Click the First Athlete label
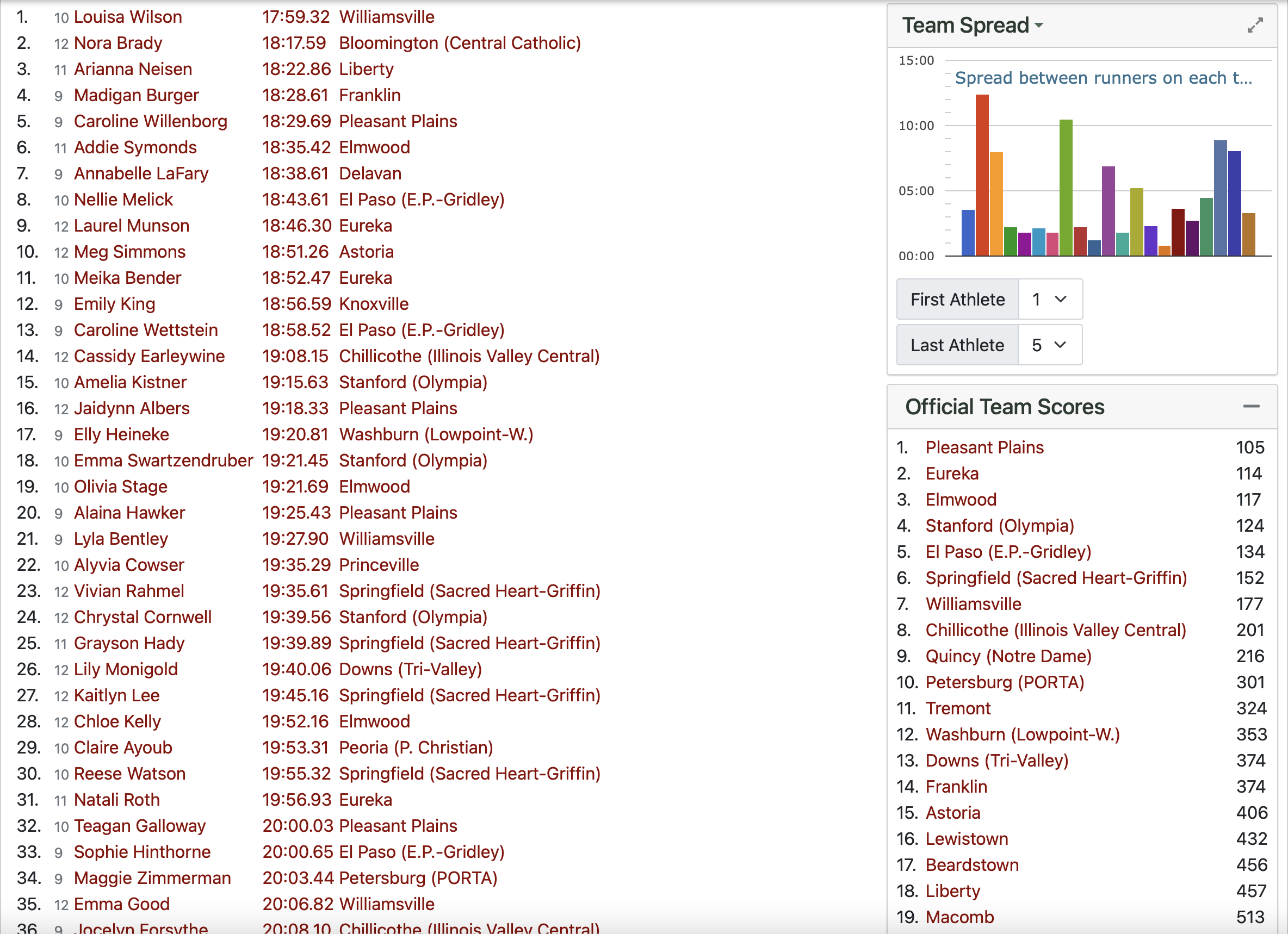 coord(957,299)
